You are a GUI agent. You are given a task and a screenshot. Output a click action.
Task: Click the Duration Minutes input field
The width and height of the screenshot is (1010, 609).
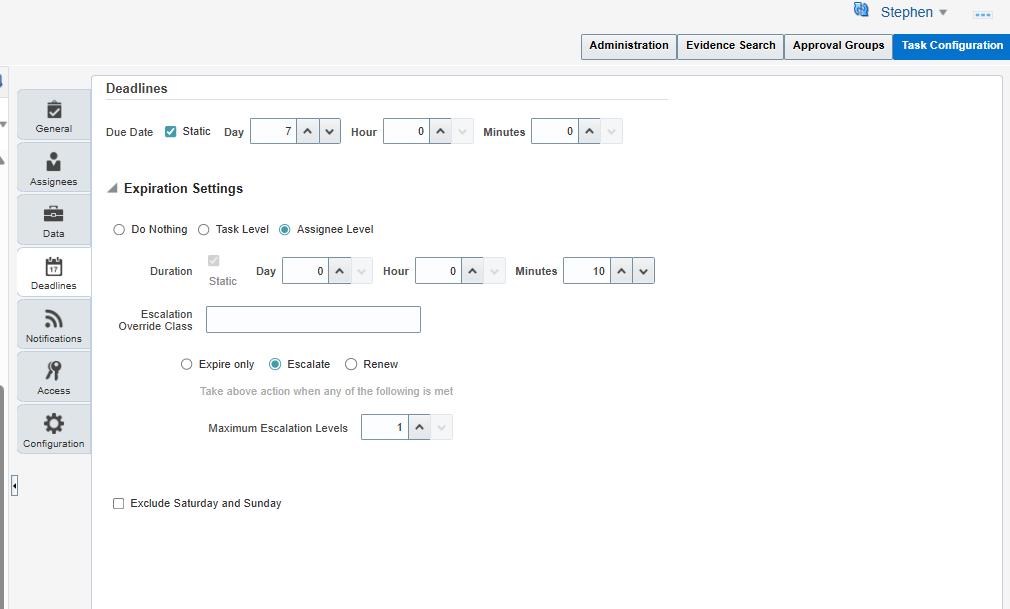pos(587,271)
